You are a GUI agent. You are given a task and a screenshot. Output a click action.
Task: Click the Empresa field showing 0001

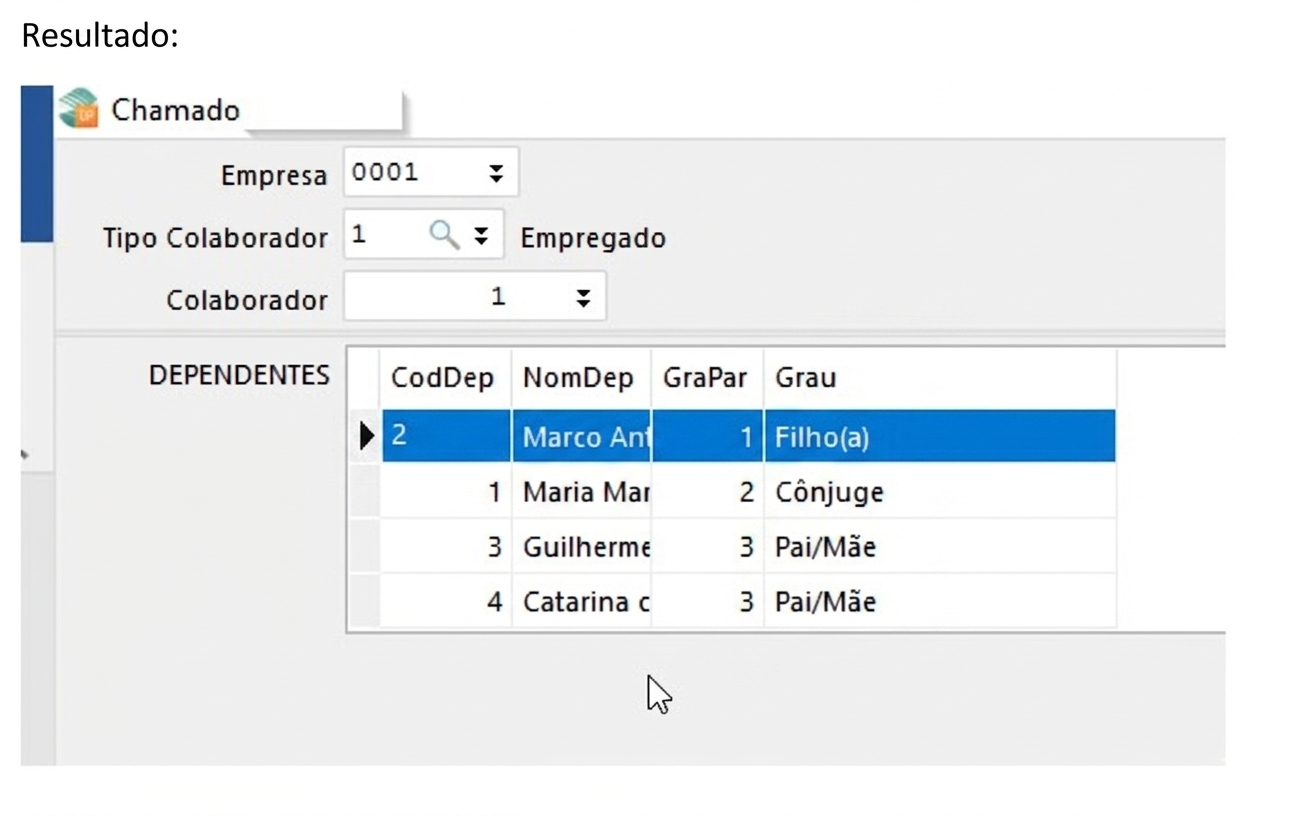[x=431, y=173]
